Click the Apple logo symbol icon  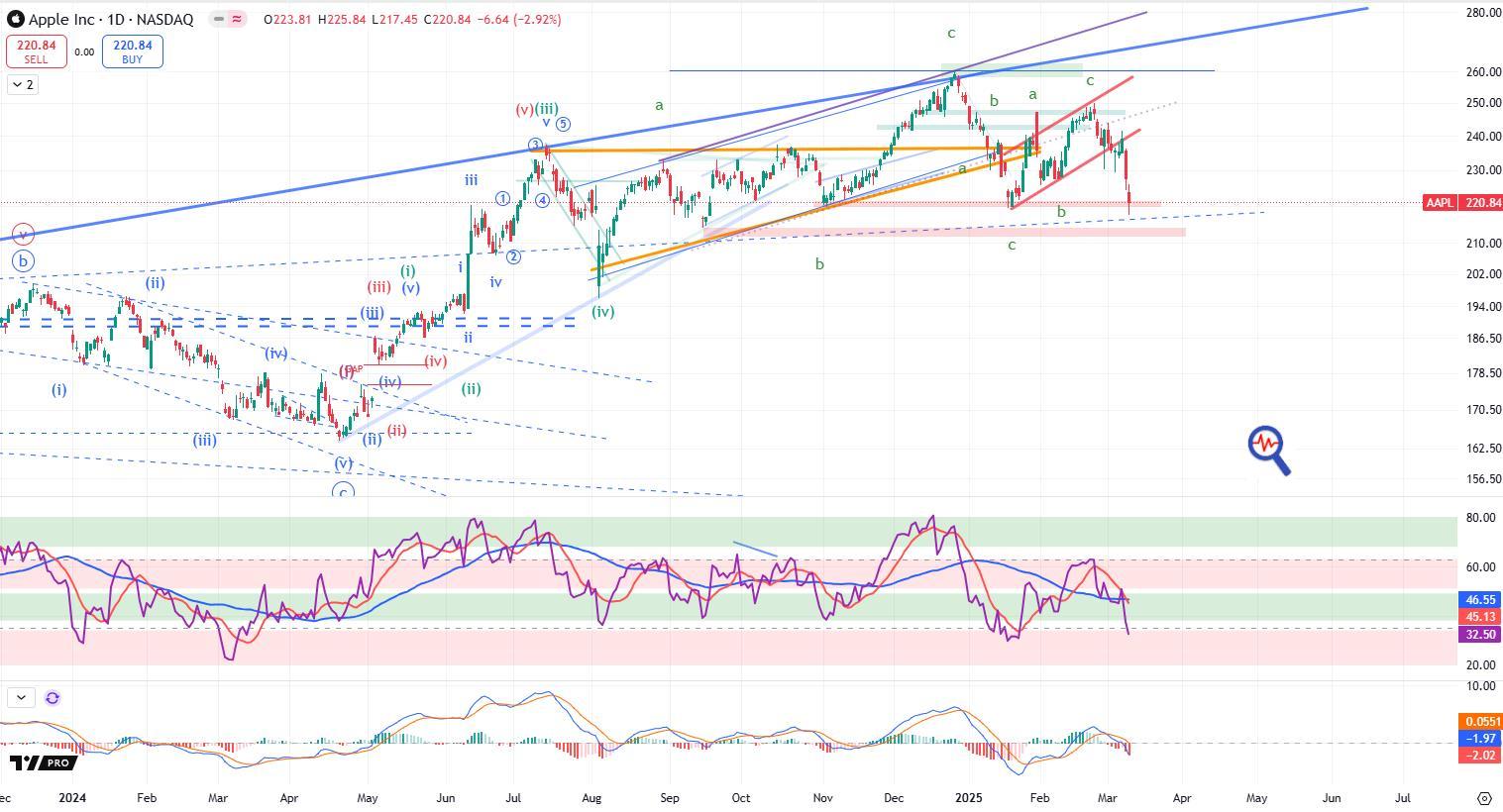(x=15, y=19)
